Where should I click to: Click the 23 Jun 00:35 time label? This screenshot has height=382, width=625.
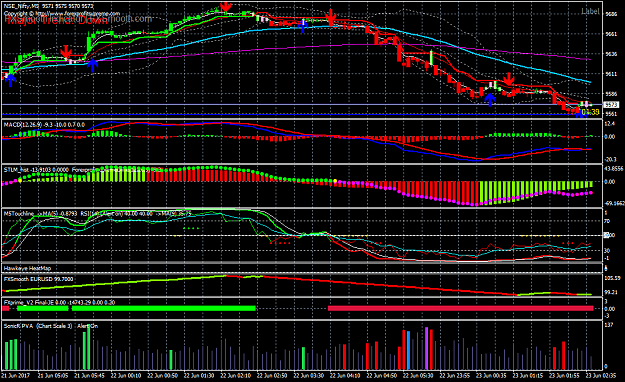tap(491, 376)
